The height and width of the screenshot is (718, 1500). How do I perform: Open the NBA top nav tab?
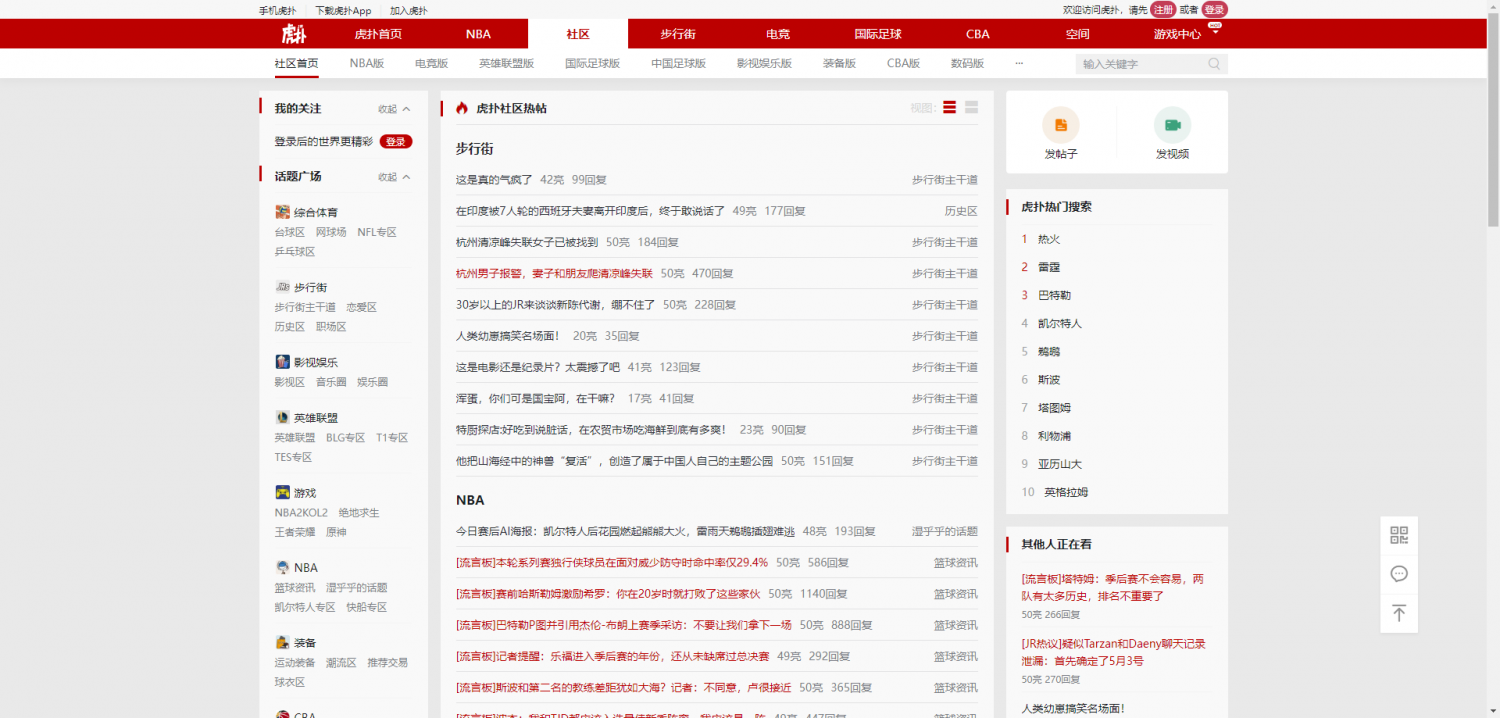point(478,34)
